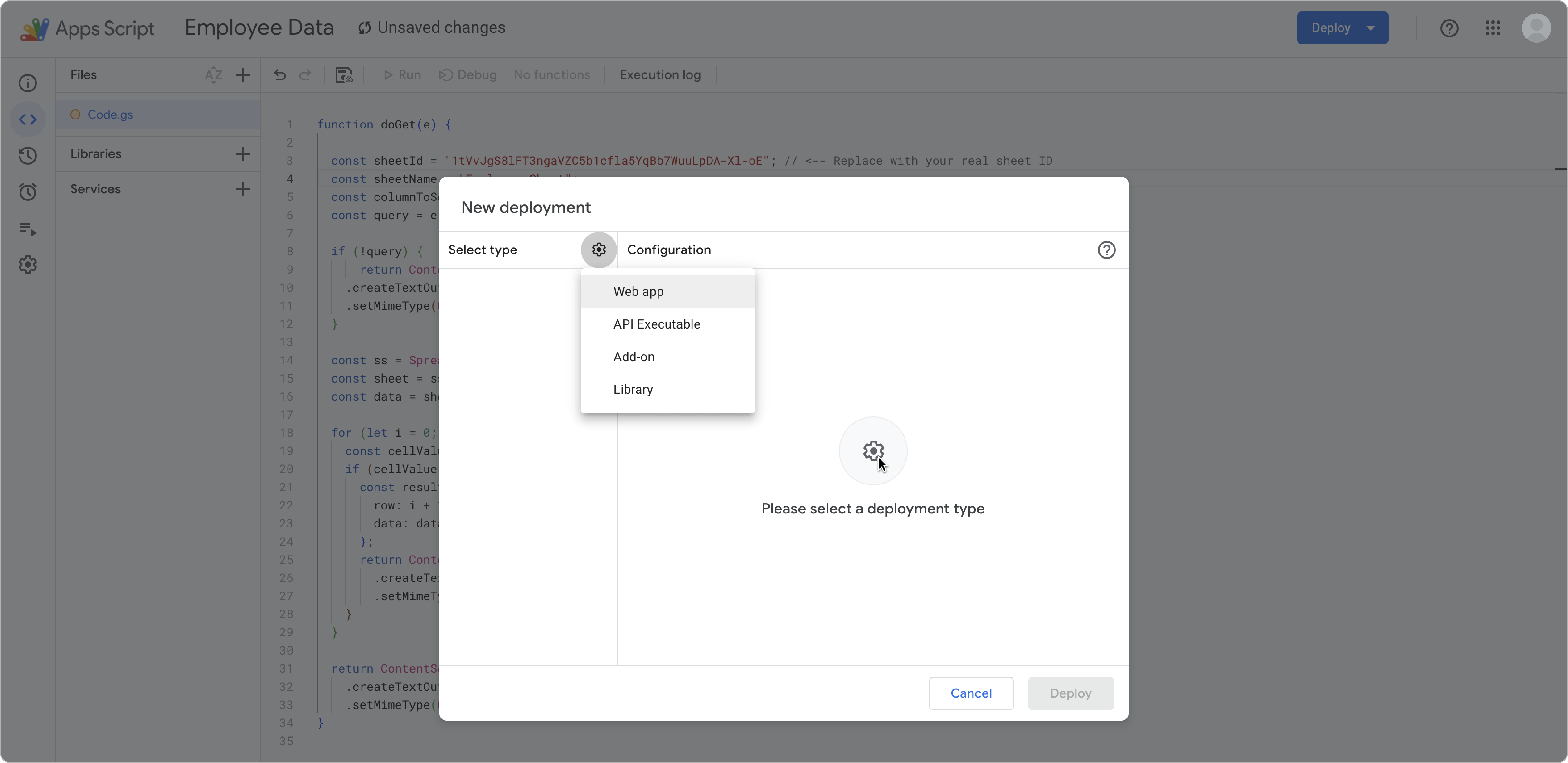
Task: Select the Code.gs file
Action: coord(110,115)
